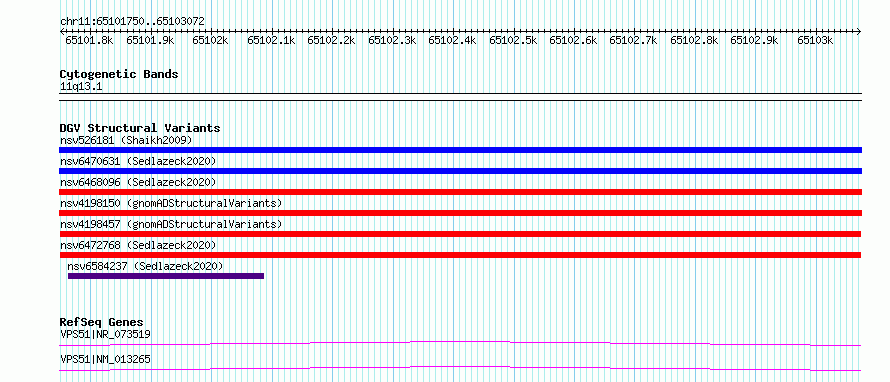Select the red bar below the nsv4198150 label
Viewport: 890px width, 382px height.
460,213
